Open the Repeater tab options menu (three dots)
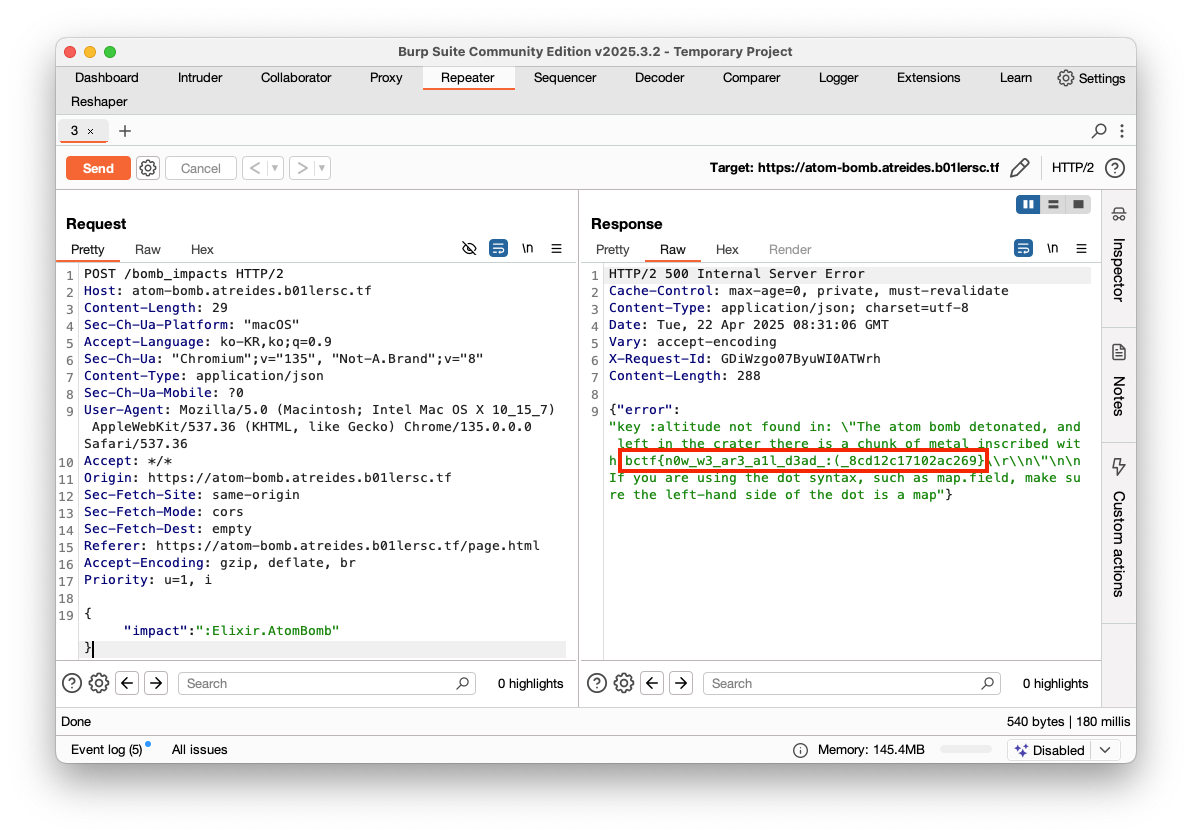 click(x=1122, y=131)
